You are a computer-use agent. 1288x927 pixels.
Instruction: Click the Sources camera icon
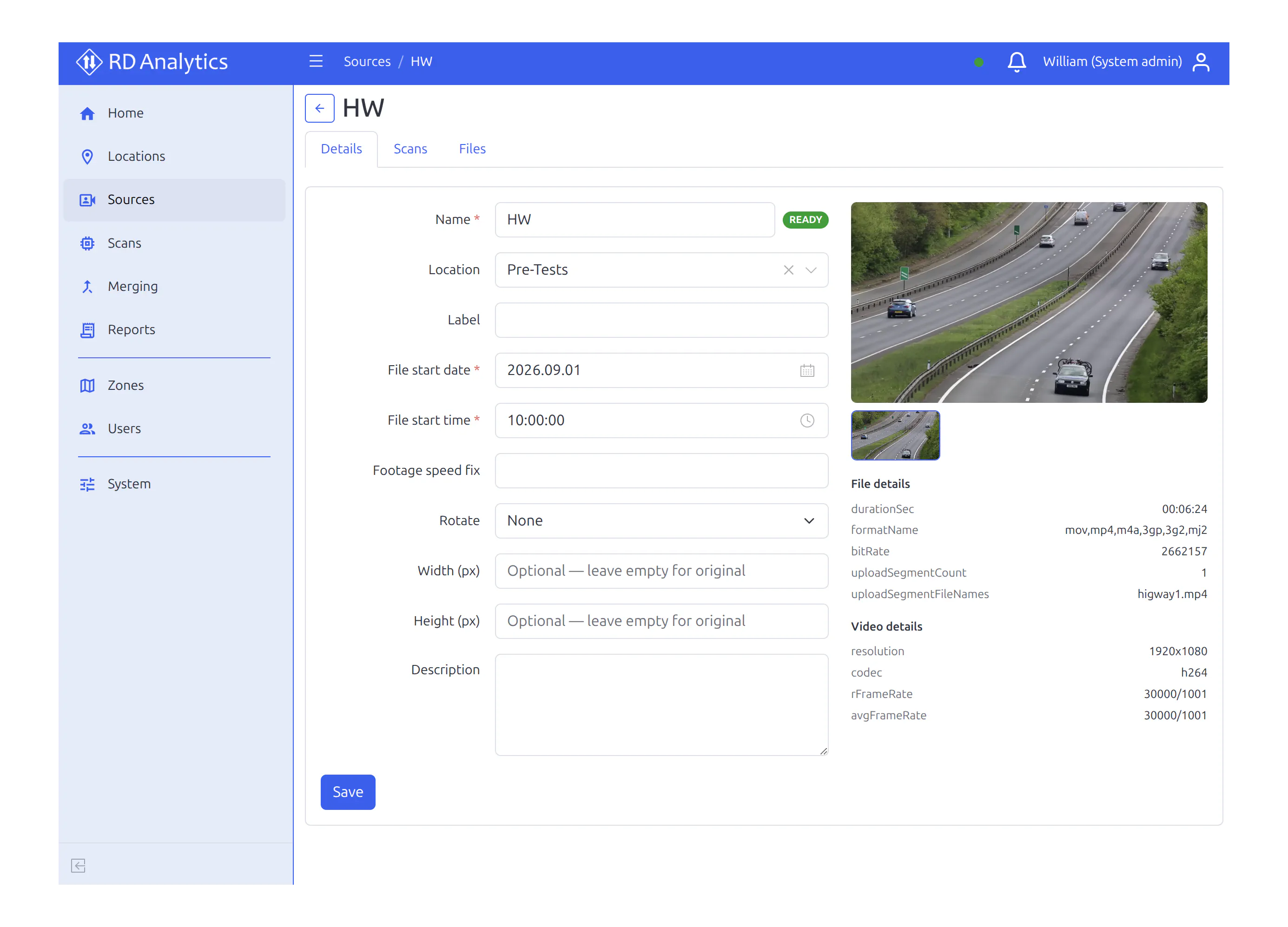click(x=87, y=200)
